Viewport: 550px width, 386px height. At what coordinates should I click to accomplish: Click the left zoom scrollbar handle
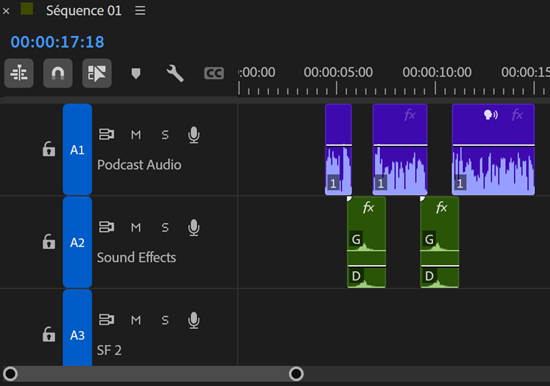[11, 374]
